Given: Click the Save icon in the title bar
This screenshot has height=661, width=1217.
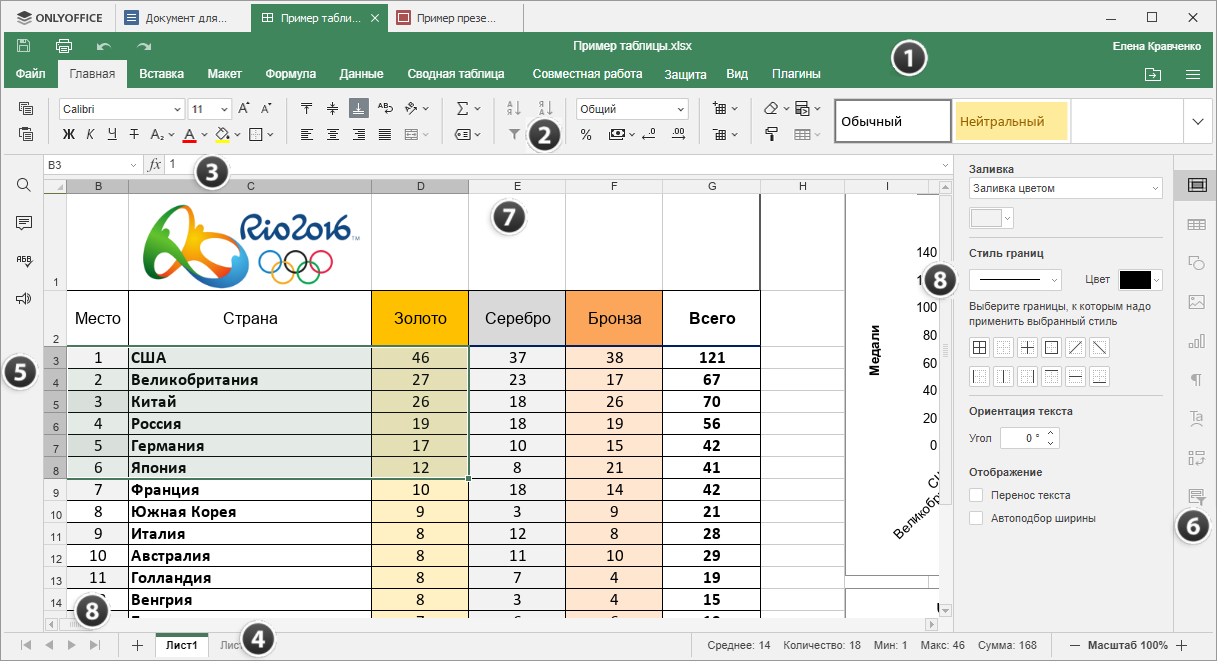Looking at the screenshot, I should [24, 46].
